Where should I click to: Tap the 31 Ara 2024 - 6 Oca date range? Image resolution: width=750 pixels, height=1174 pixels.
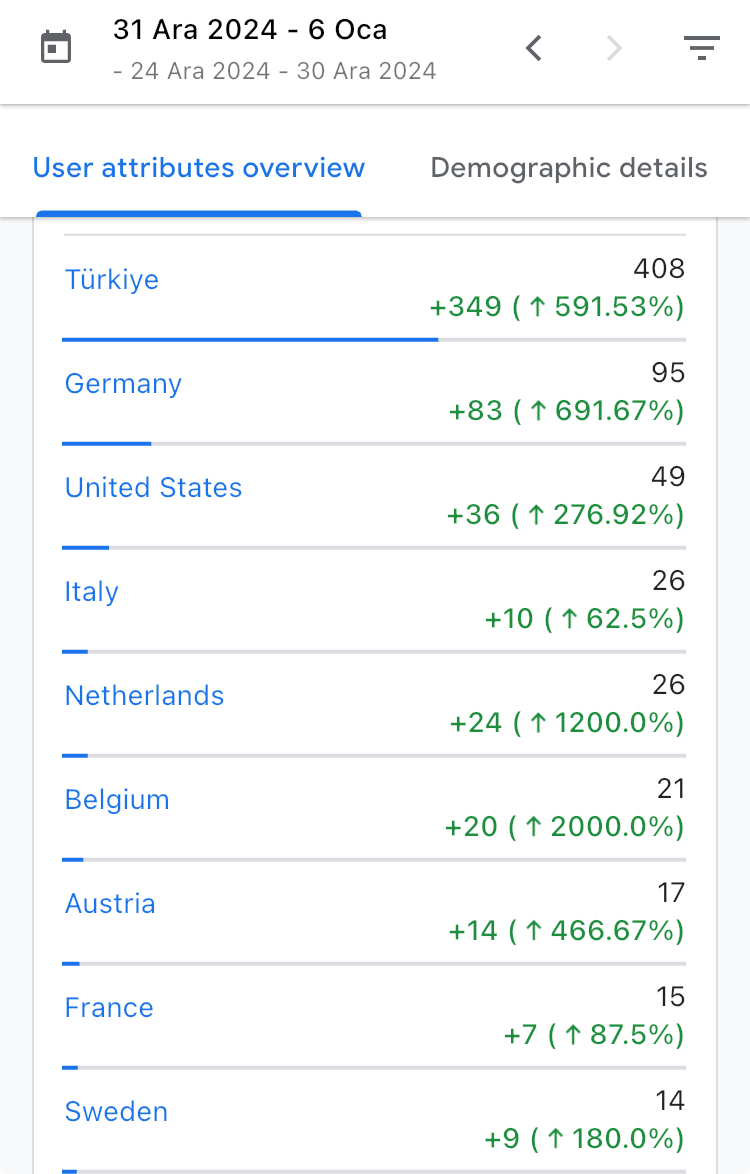coord(250,30)
